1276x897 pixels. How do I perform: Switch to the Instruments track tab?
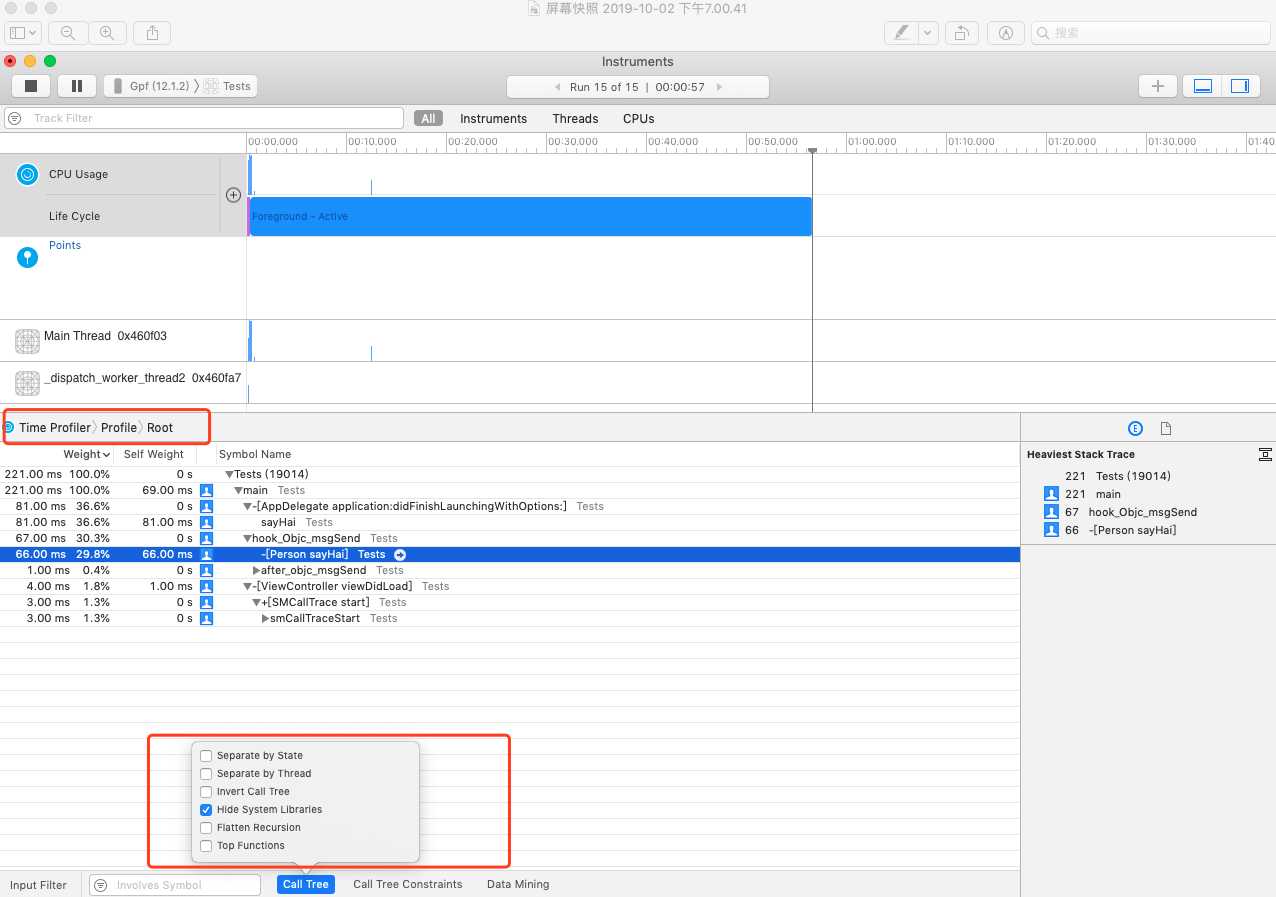click(x=493, y=118)
